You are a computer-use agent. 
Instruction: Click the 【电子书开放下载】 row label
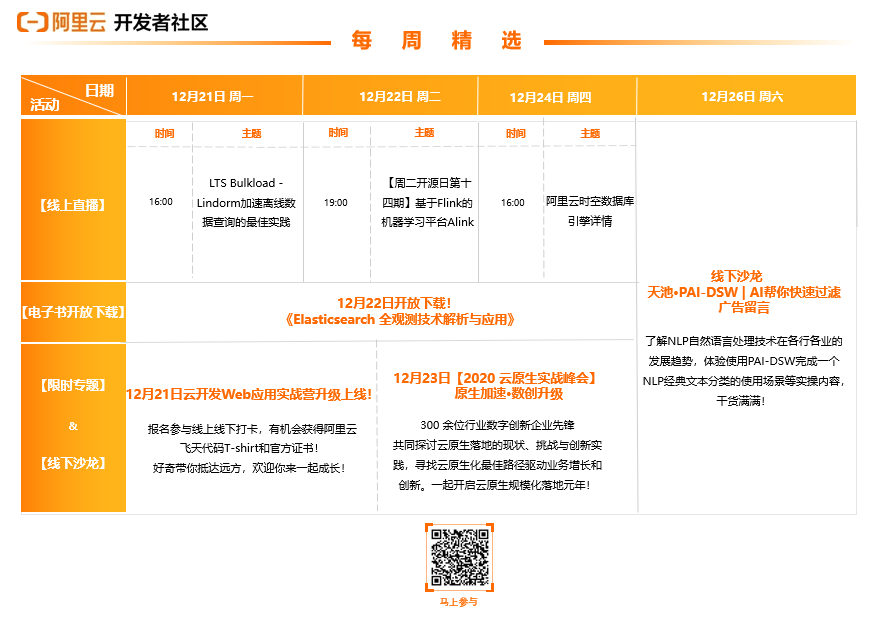click(73, 312)
